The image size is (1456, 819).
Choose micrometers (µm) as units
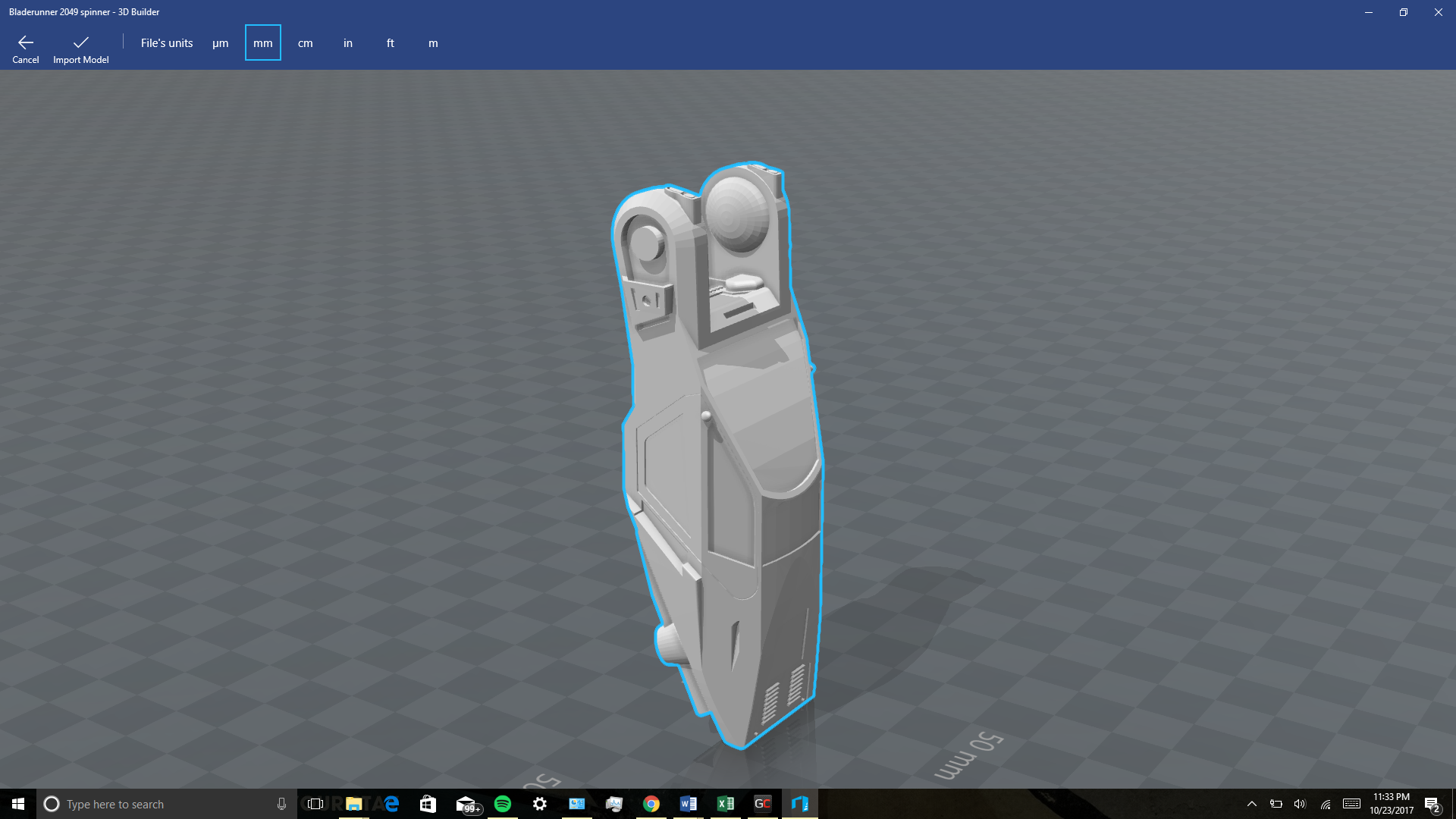click(221, 43)
